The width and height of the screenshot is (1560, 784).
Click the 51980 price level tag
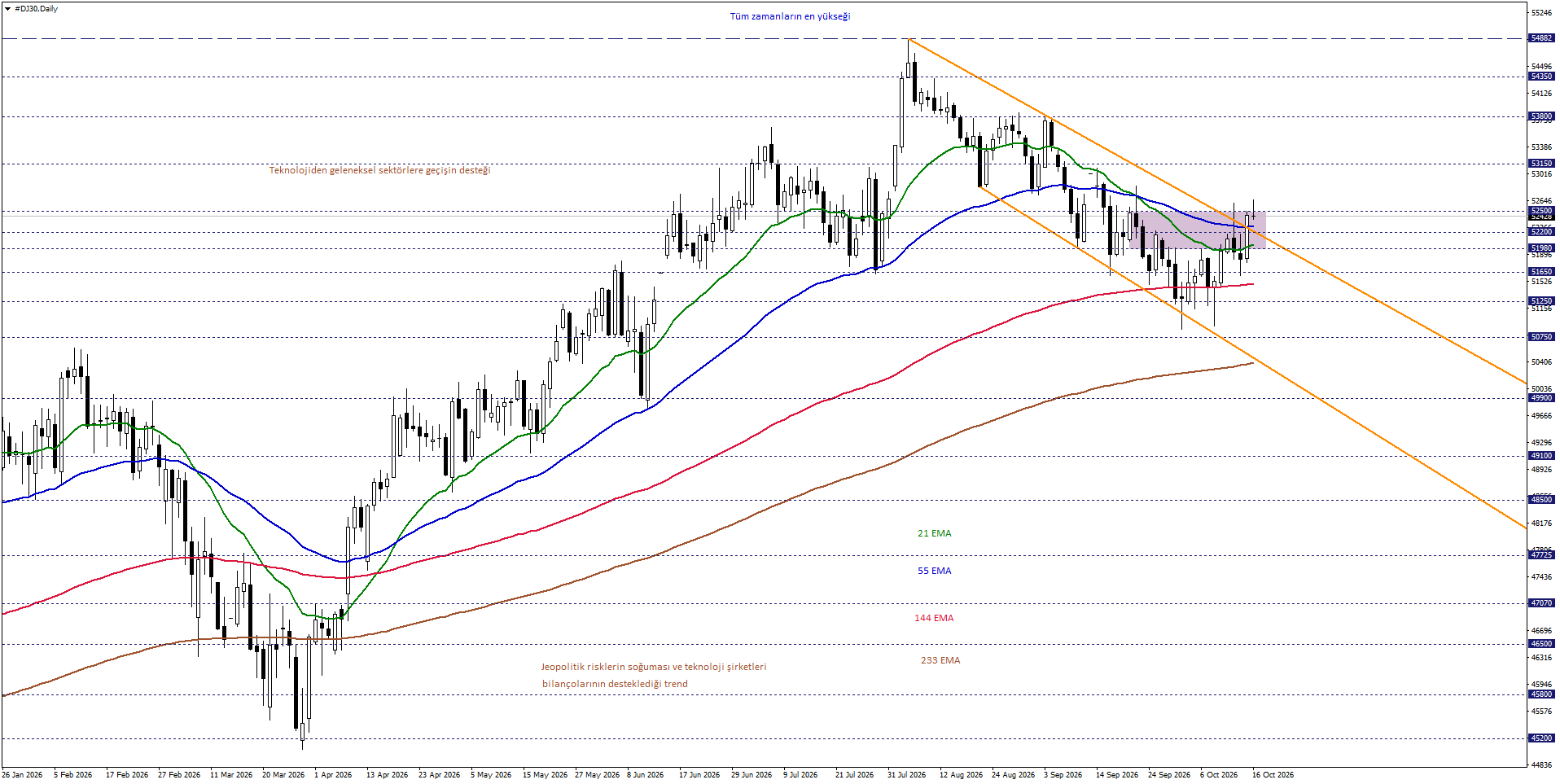click(1542, 248)
